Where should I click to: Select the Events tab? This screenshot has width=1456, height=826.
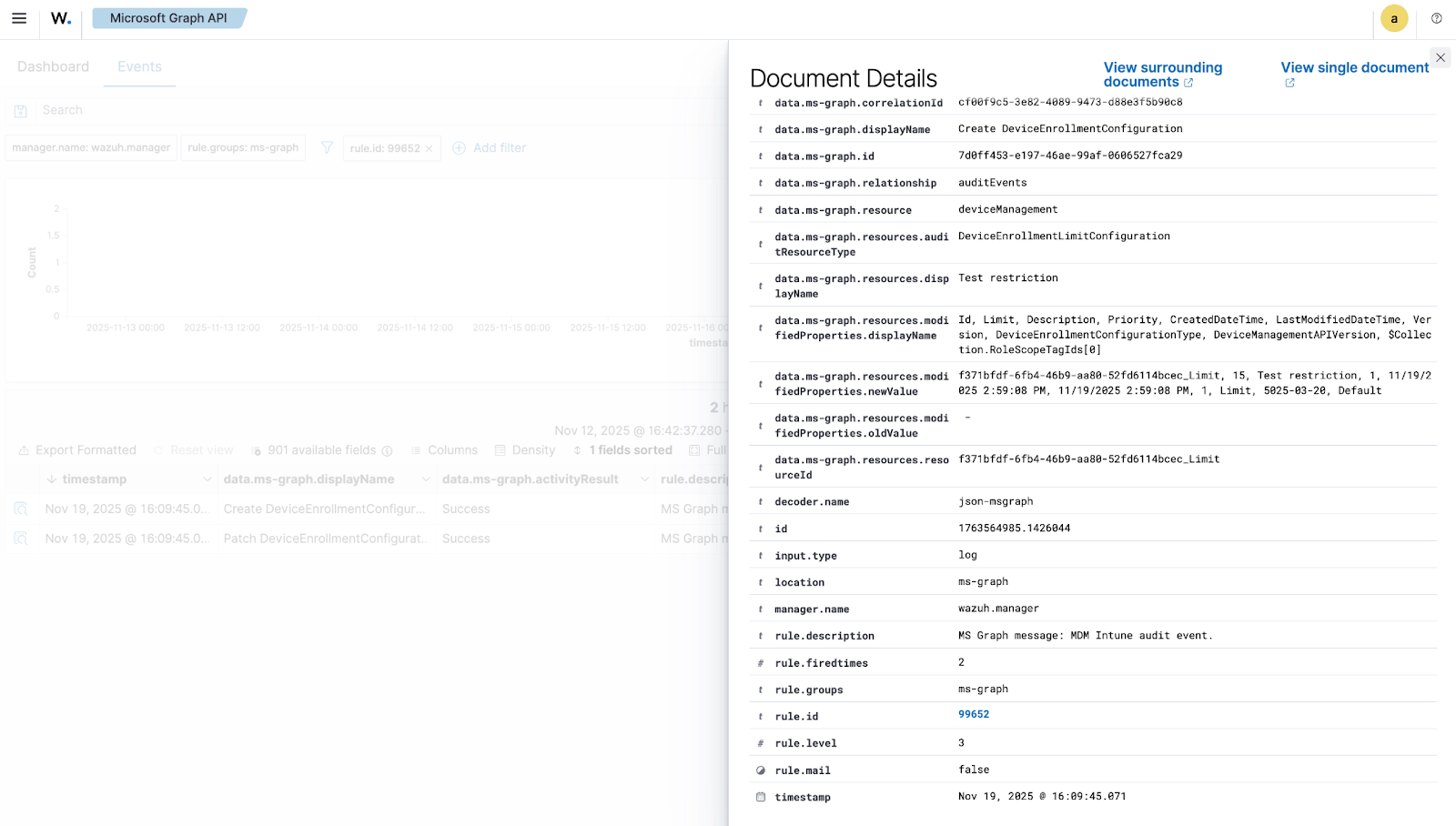(139, 66)
